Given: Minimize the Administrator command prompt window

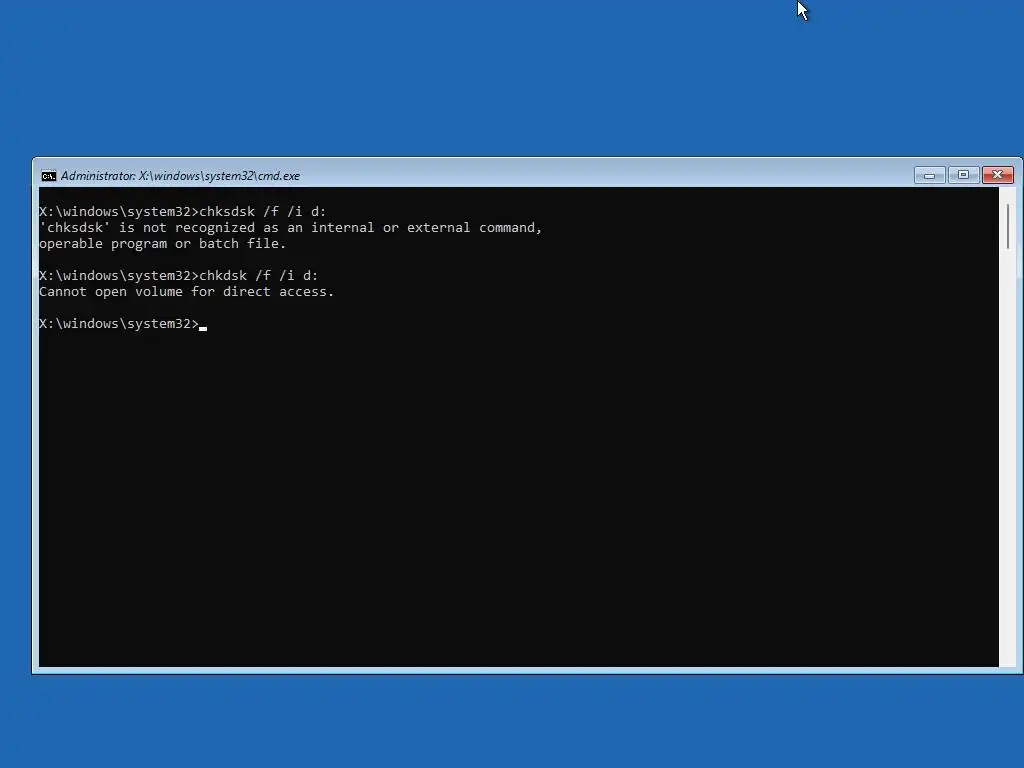Looking at the screenshot, I should click(929, 175).
